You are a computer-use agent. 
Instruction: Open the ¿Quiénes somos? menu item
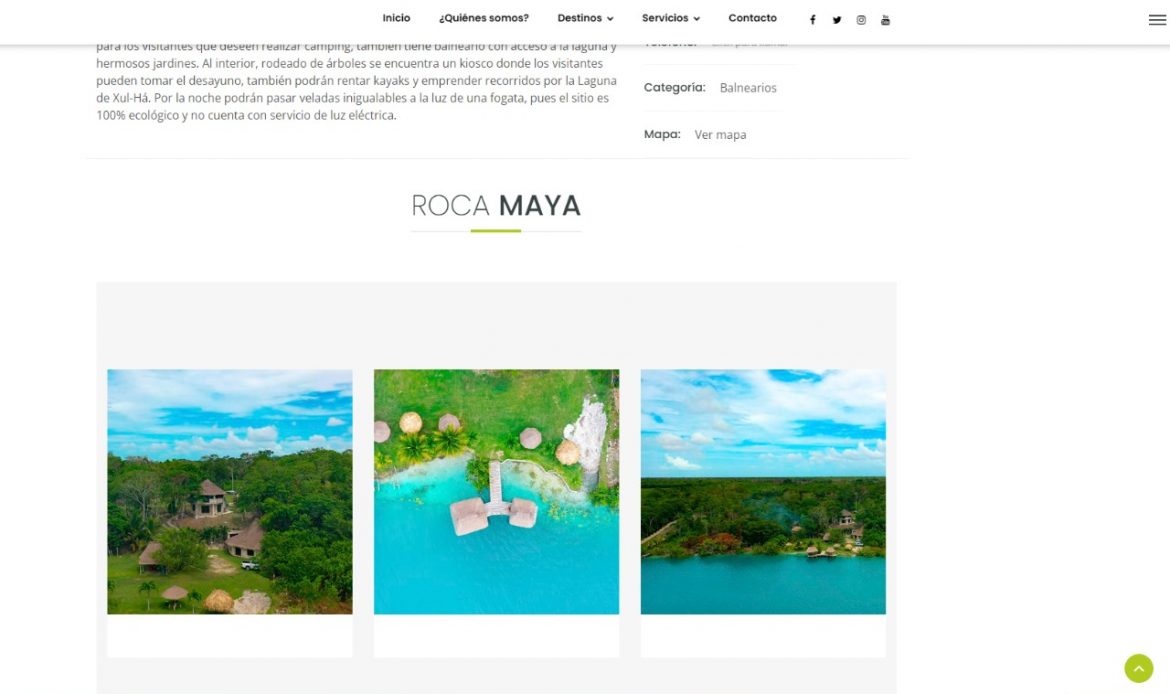tap(484, 18)
